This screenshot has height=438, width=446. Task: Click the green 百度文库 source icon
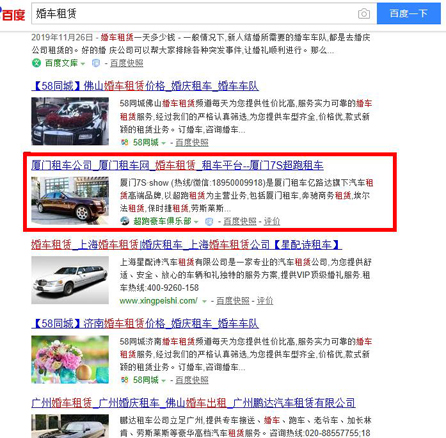(x=36, y=63)
